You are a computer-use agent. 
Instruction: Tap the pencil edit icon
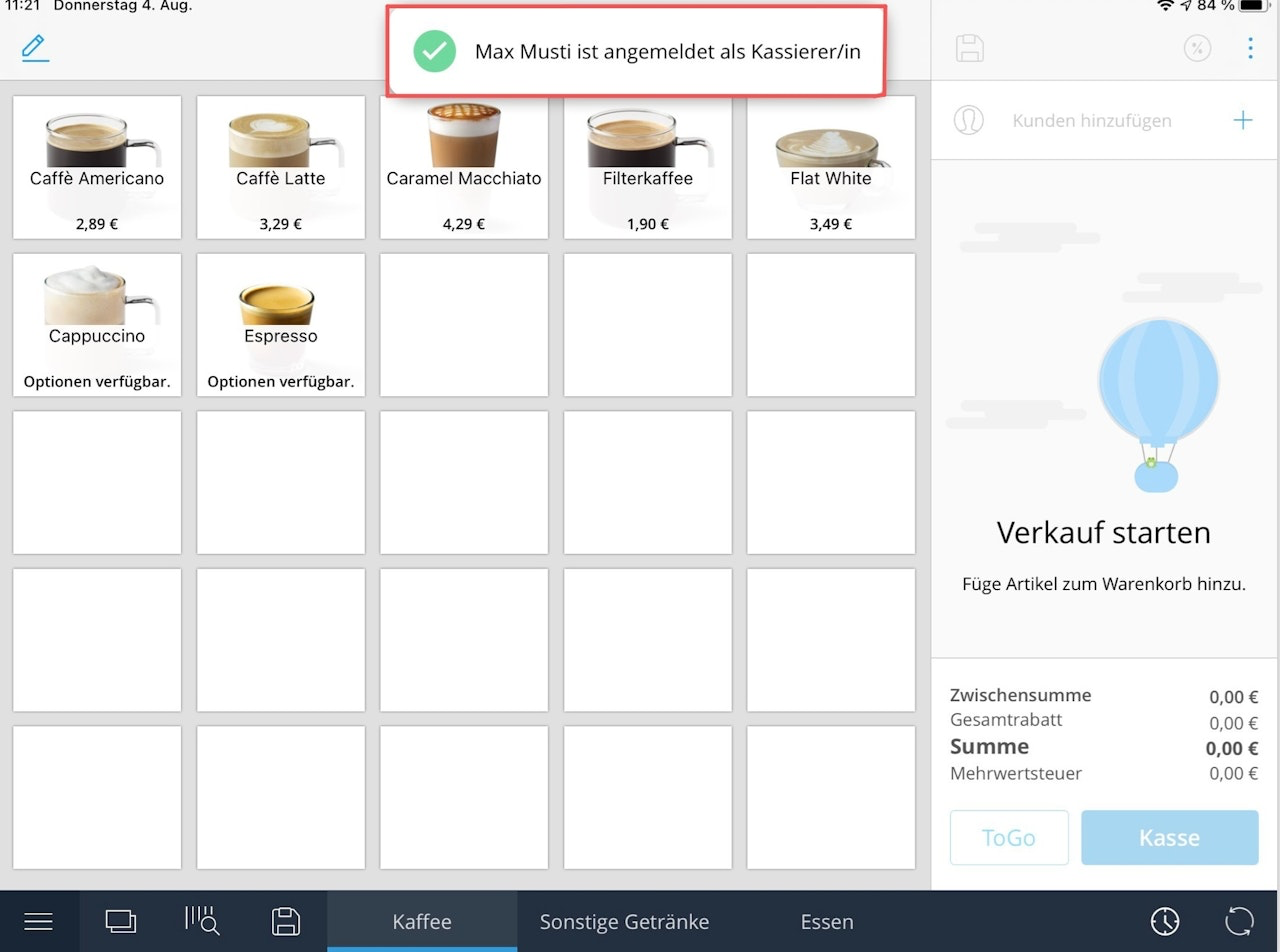pyautogui.click(x=35, y=47)
